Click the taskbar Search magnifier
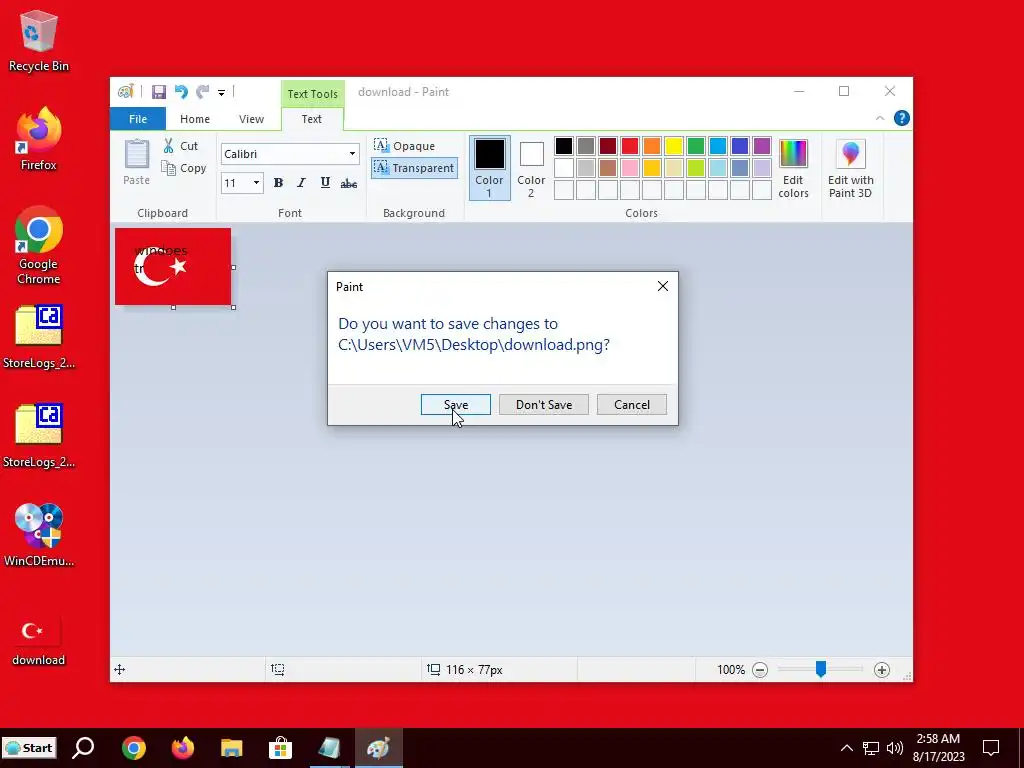Viewport: 1024px width, 768px height. point(83,748)
